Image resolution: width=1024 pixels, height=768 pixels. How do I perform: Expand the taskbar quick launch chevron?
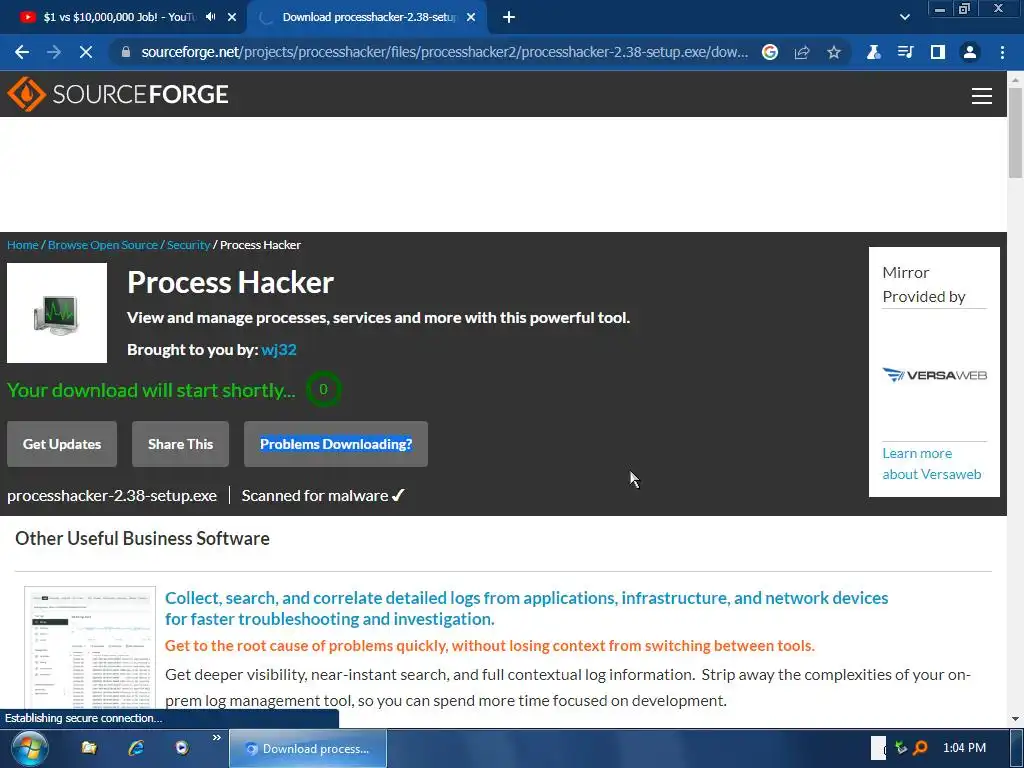(217, 738)
